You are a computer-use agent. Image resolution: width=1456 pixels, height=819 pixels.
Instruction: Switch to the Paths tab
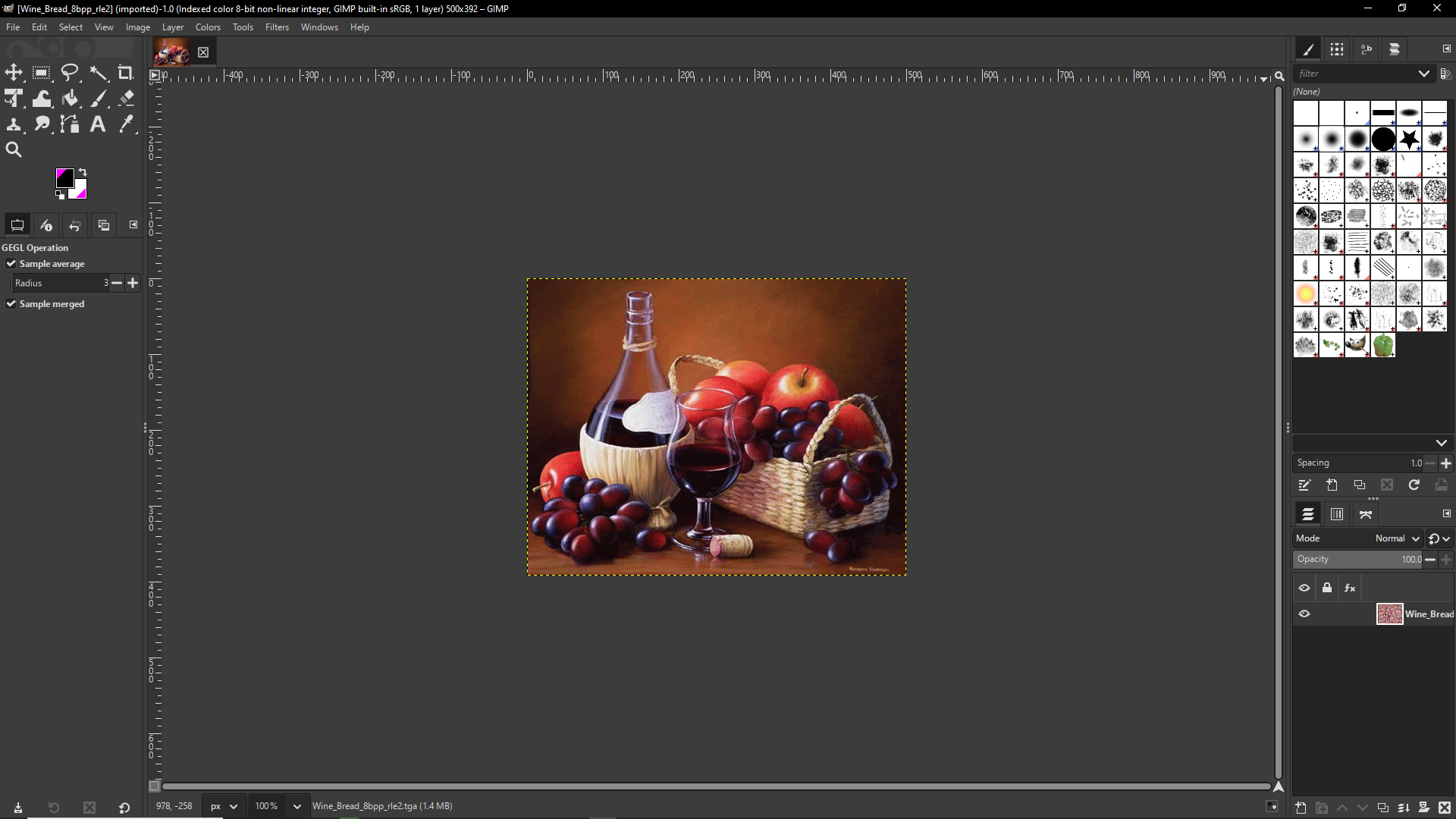coord(1366,514)
